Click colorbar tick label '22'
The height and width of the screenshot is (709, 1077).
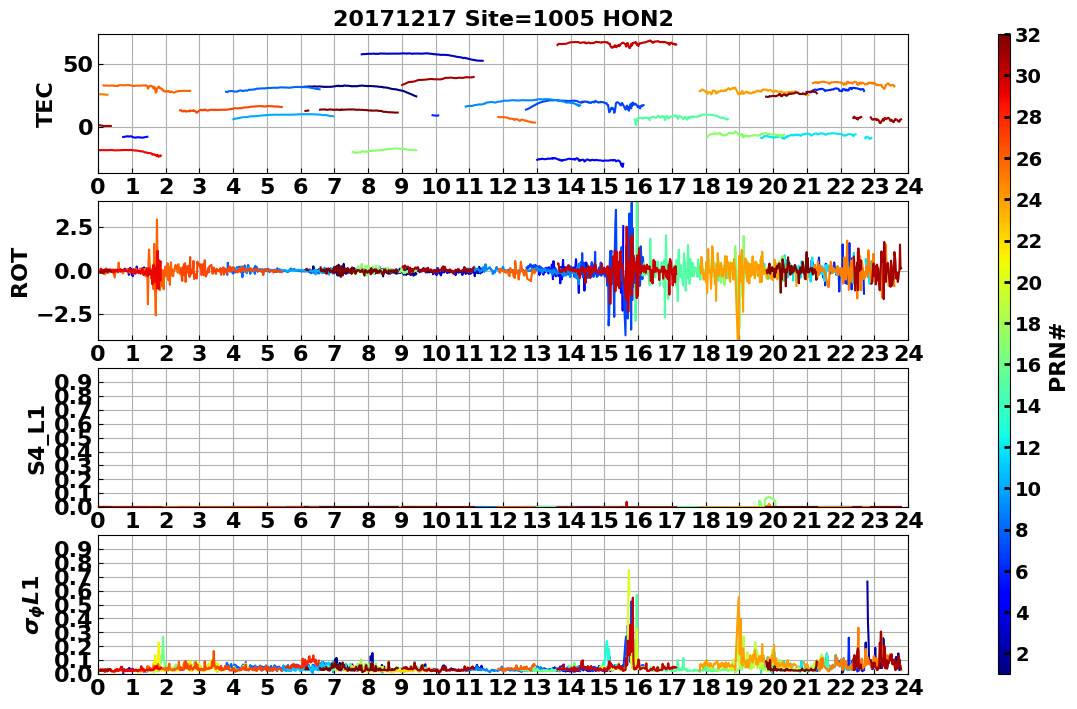pyautogui.click(x=1028, y=242)
